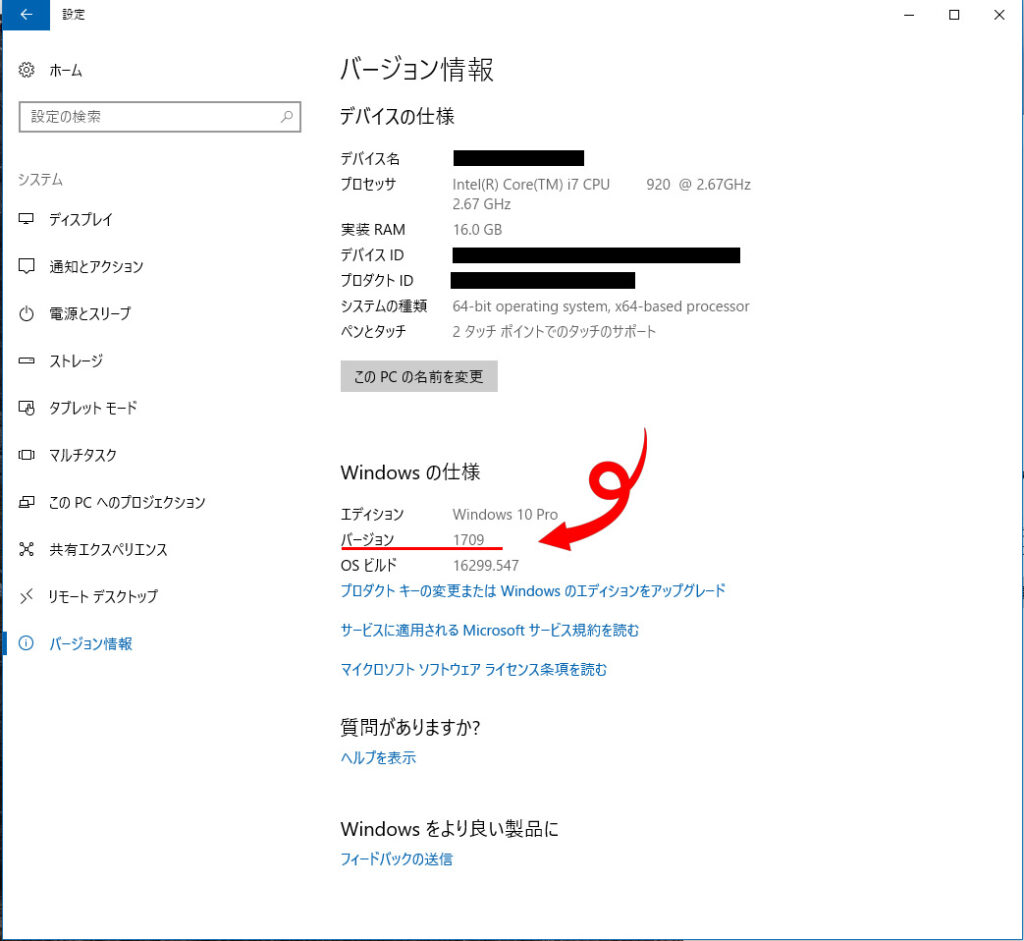The height and width of the screenshot is (941, 1024).
Task: Select マルチタスク in sidebar
Action: [x=83, y=455]
